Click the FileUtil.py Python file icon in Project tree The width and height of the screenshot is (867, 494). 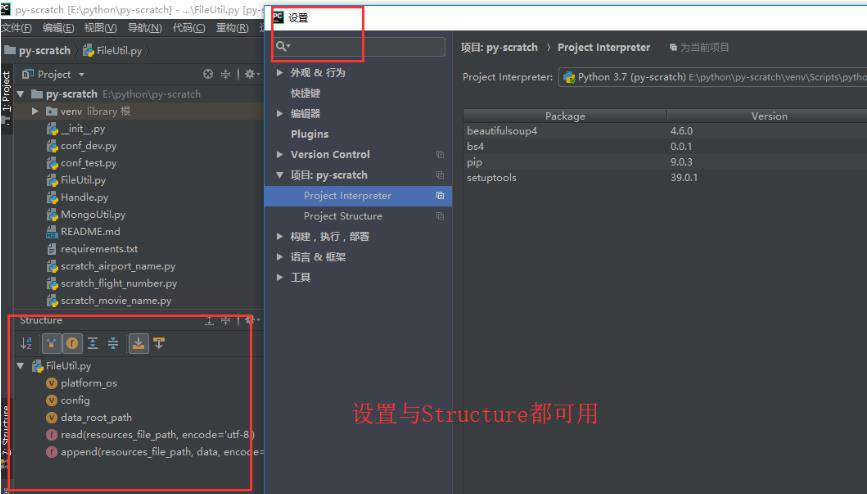53,180
